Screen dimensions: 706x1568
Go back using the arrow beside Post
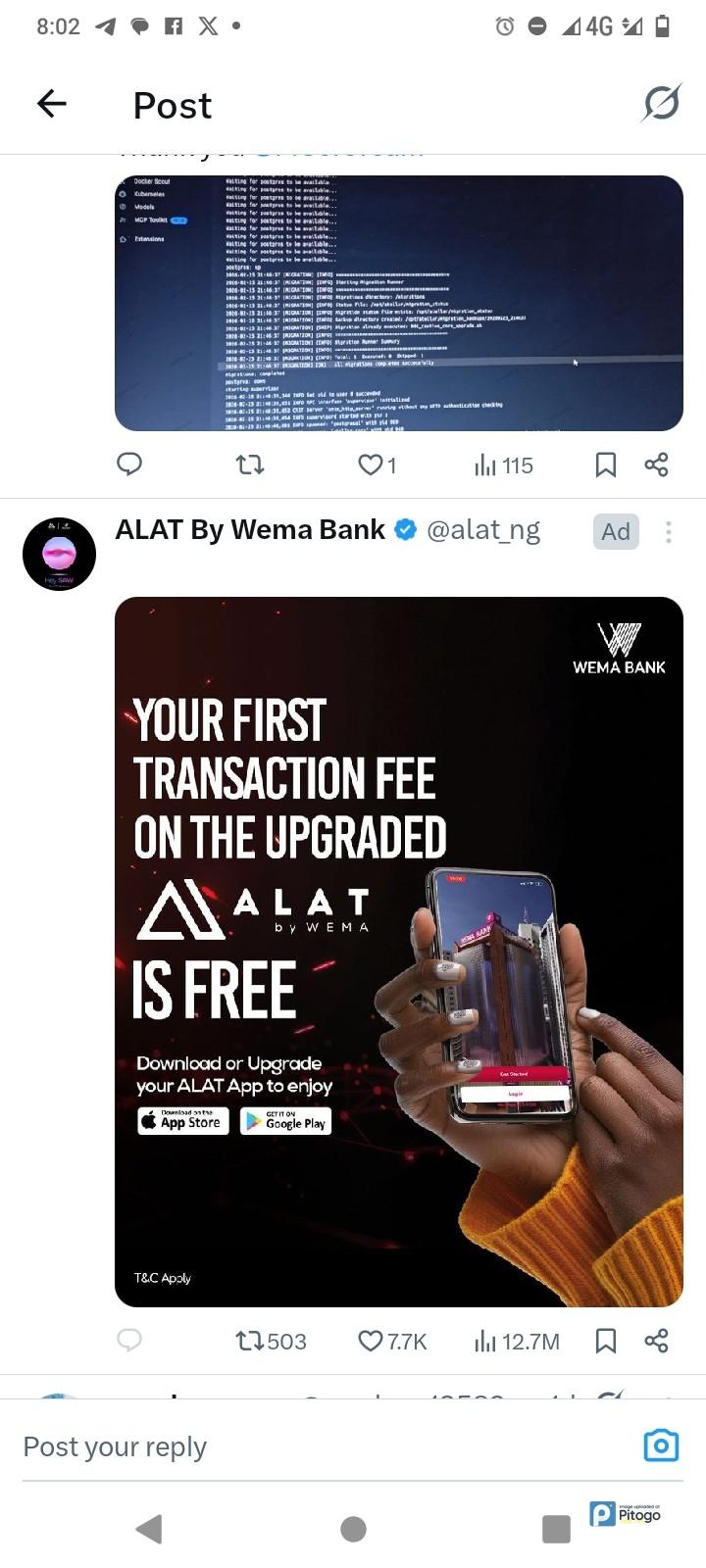coord(51,103)
